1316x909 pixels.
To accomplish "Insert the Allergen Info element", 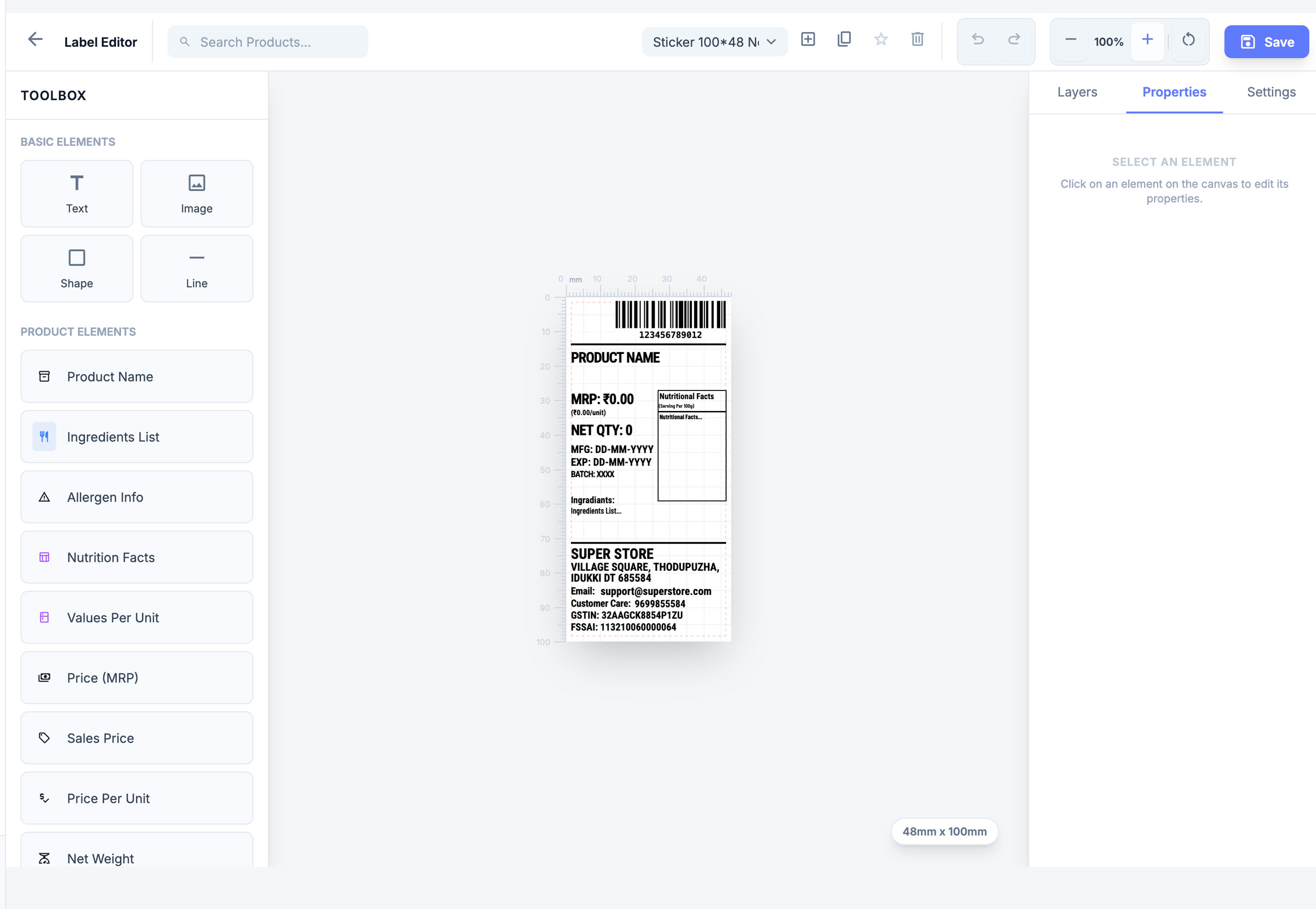I will point(136,497).
